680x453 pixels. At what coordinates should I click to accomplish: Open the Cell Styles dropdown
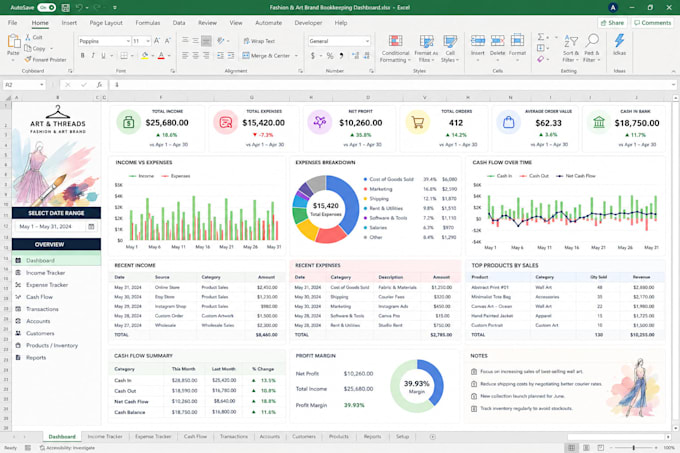click(450, 49)
